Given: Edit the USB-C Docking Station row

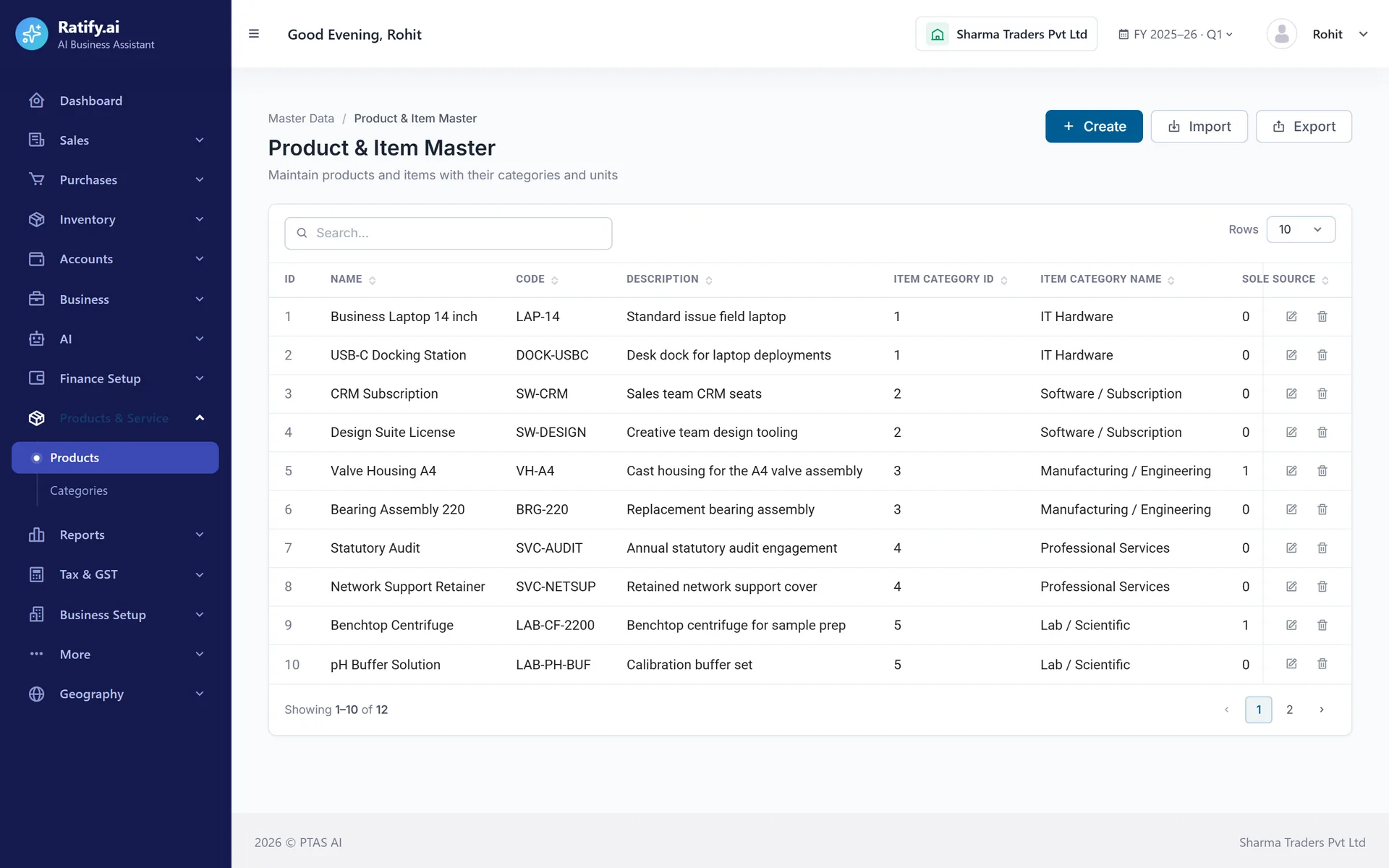Looking at the screenshot, I should tap(1291, 355).
